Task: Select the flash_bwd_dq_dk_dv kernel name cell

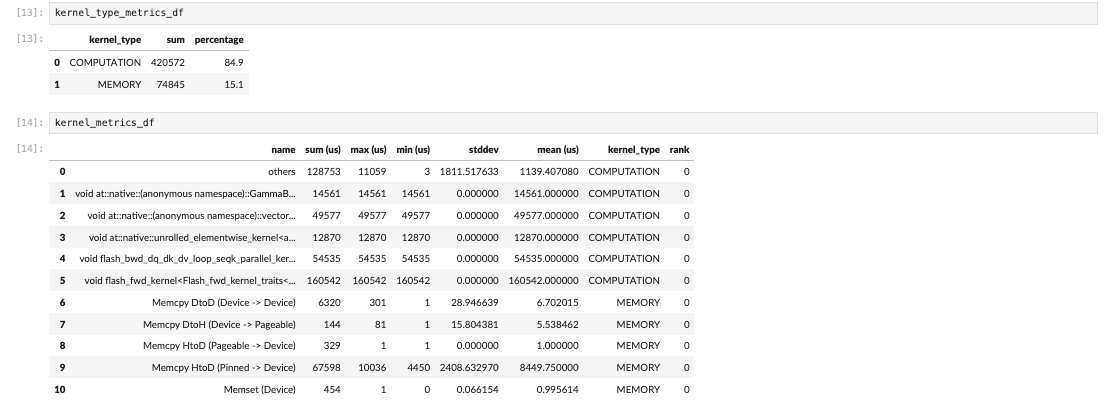Action: click(187, 259)
